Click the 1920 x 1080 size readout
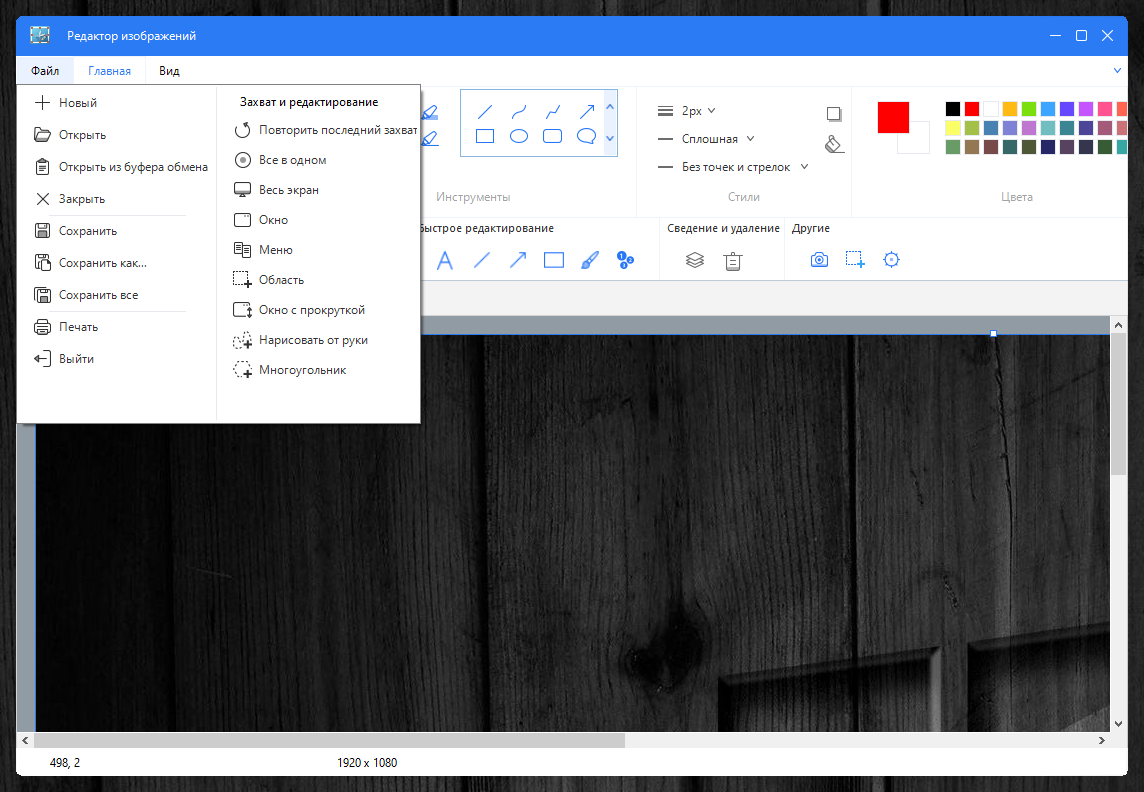 coord(367,763)
